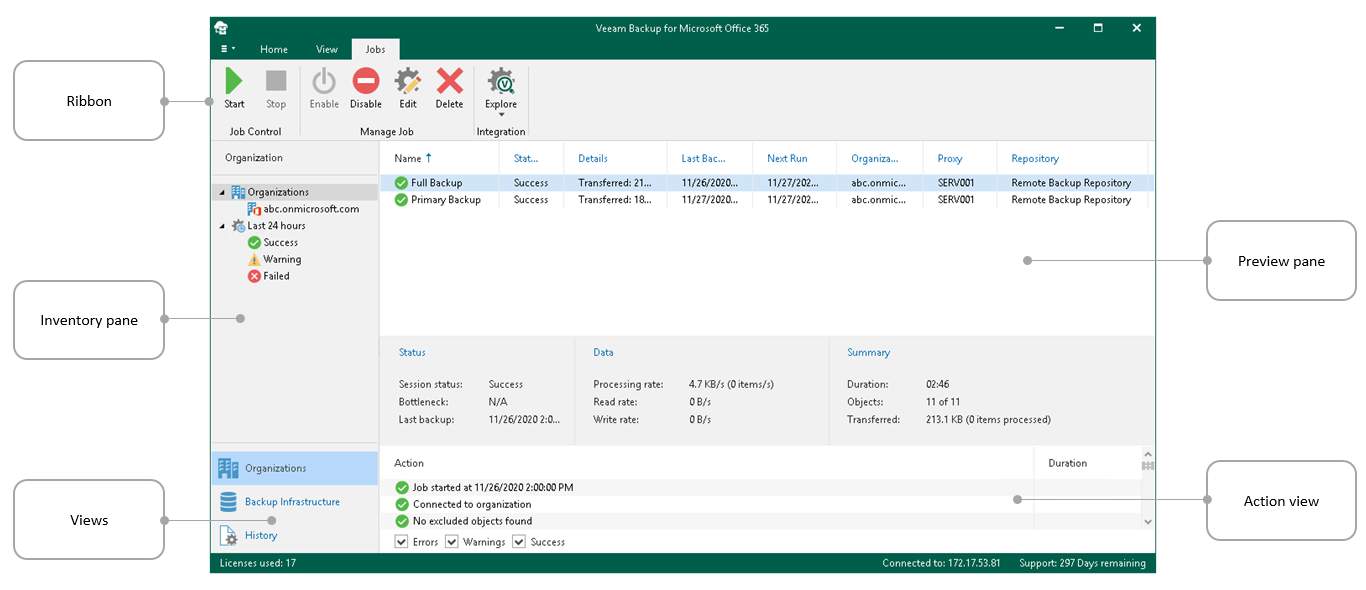Select the Primary Backup job row
The height and width of the screenshot is (590, 1366).
coord(446,200)
